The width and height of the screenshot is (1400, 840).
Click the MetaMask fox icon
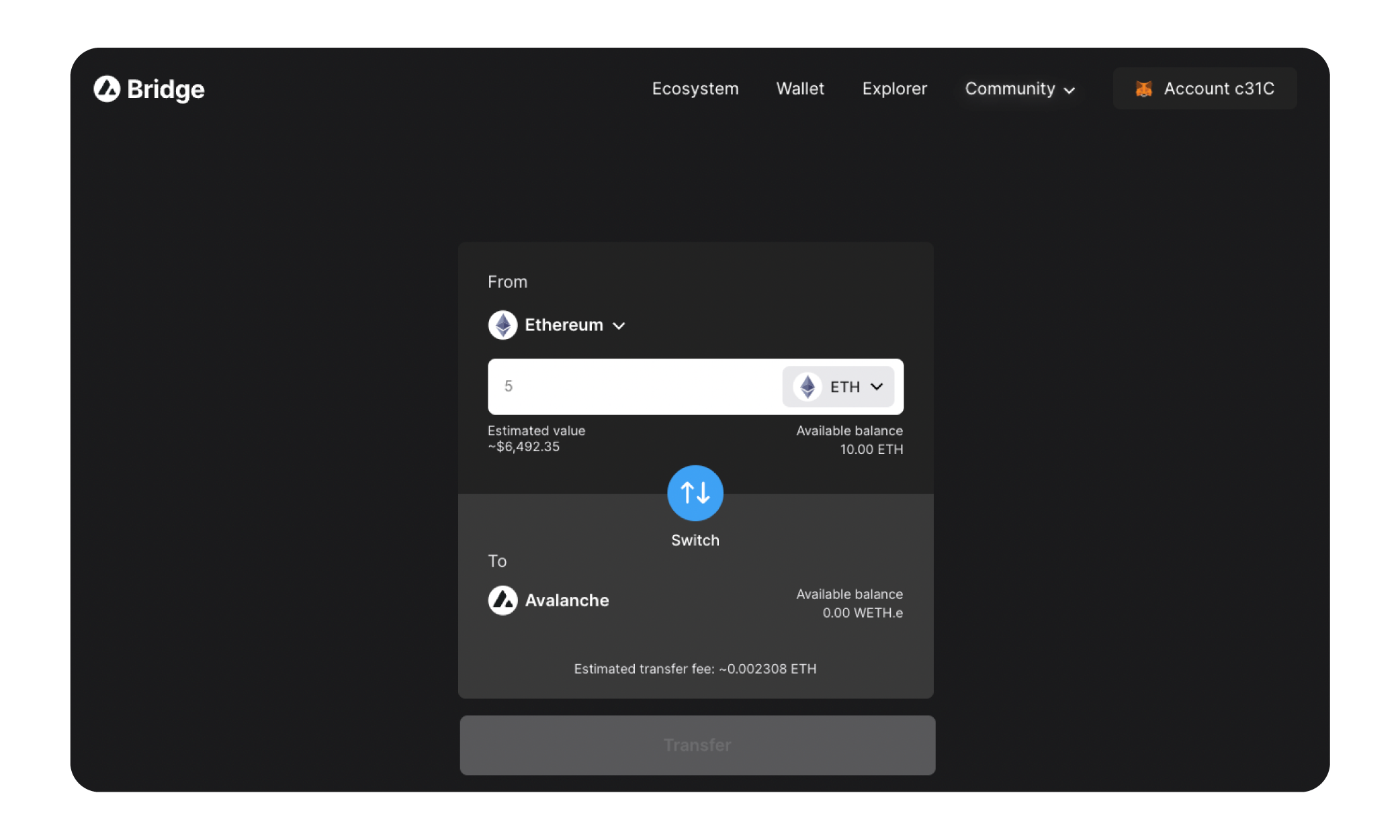(1144, 88)
